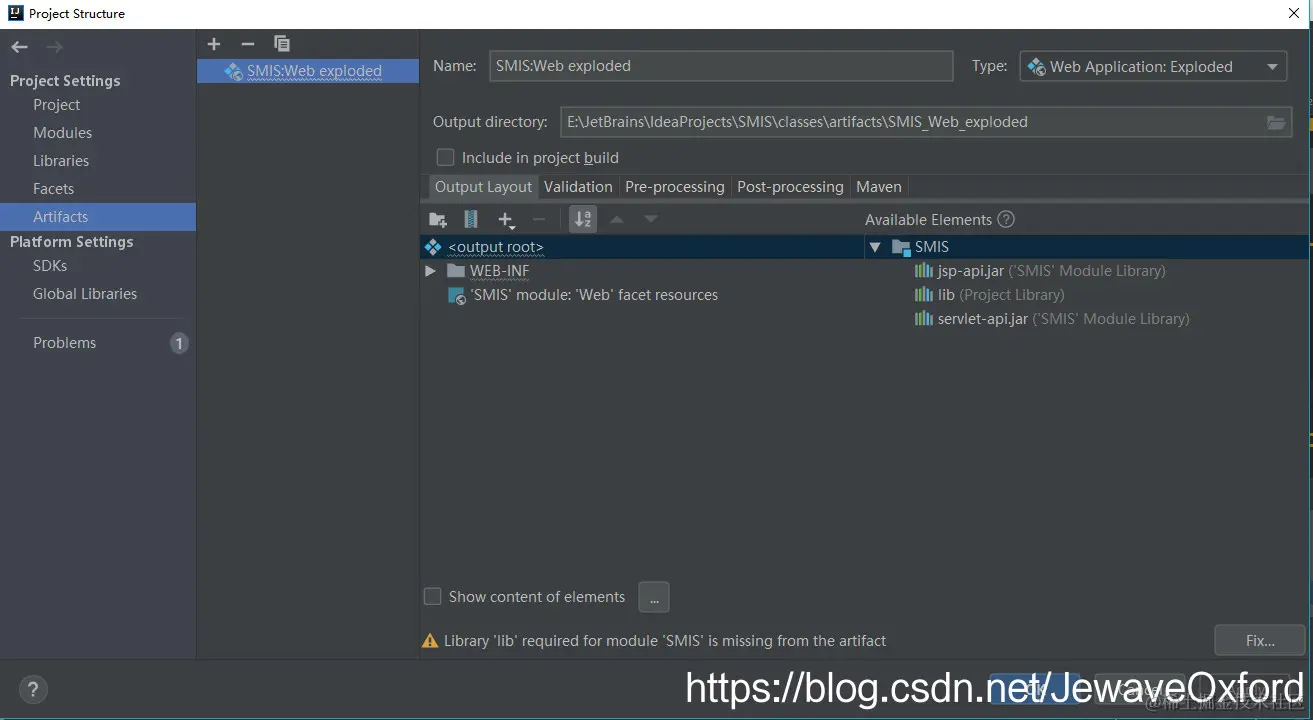
Task: Toggle sort elements by names and types
Action: [583, 219]
